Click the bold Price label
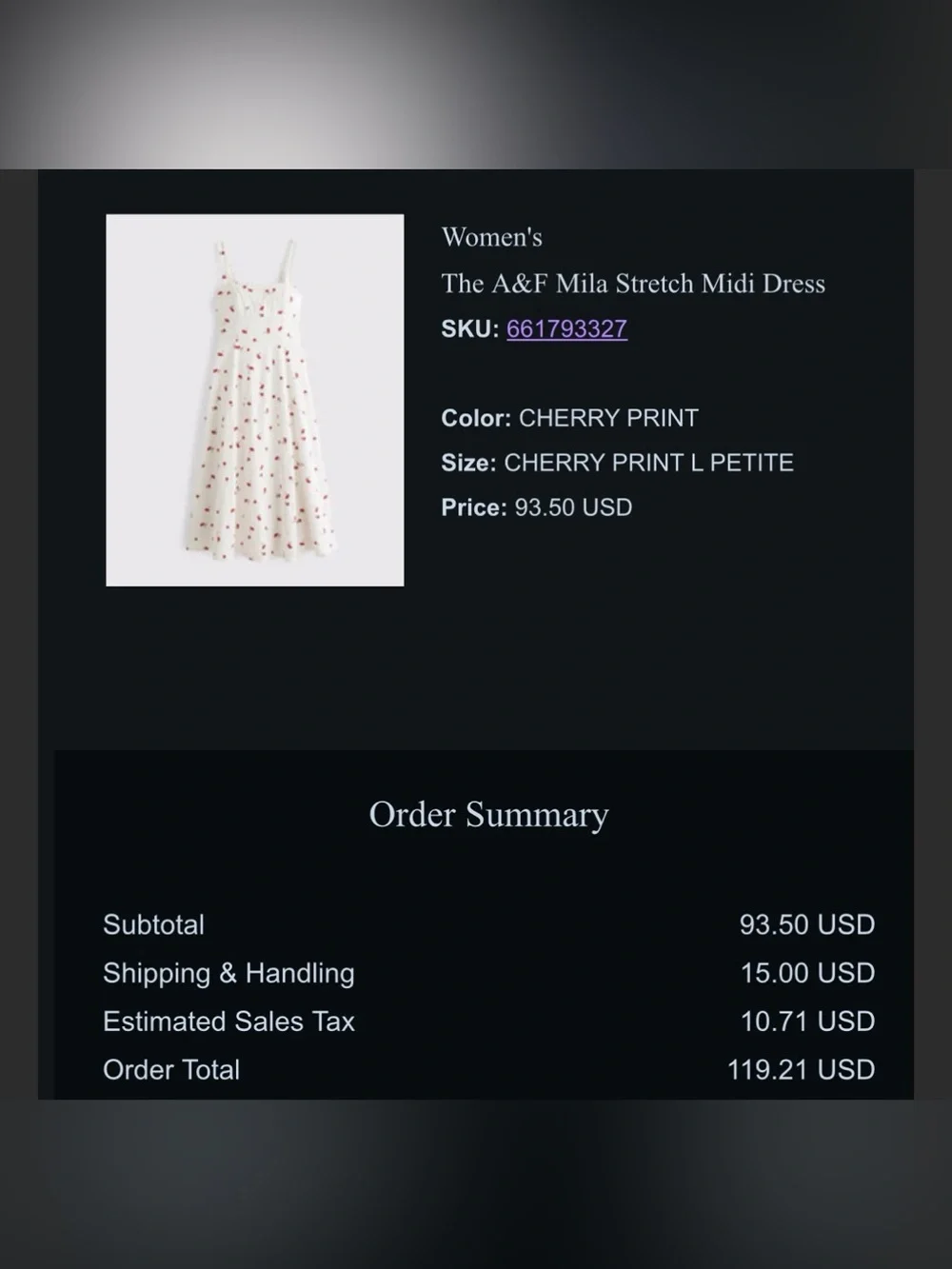The height and width of the screenshot is (1269, 952). (474, 507)
